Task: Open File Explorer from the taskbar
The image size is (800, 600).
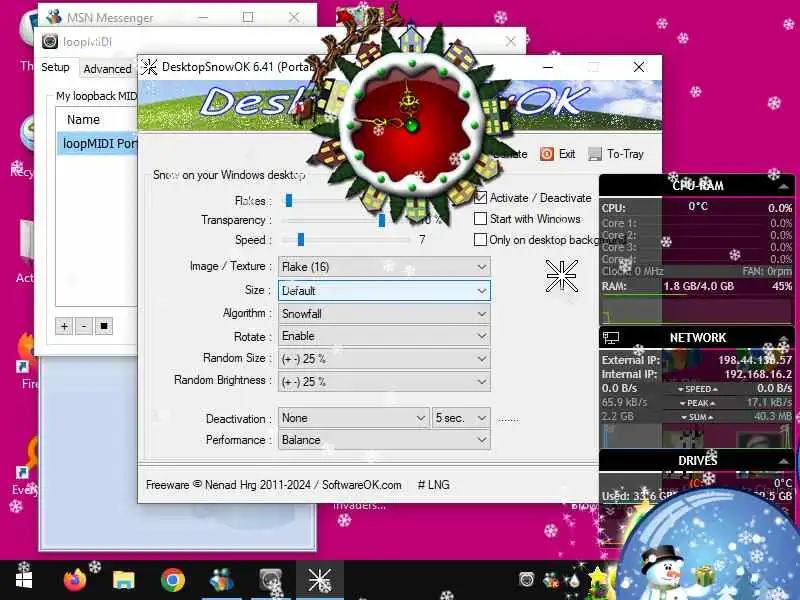Action: coord(123,580)
